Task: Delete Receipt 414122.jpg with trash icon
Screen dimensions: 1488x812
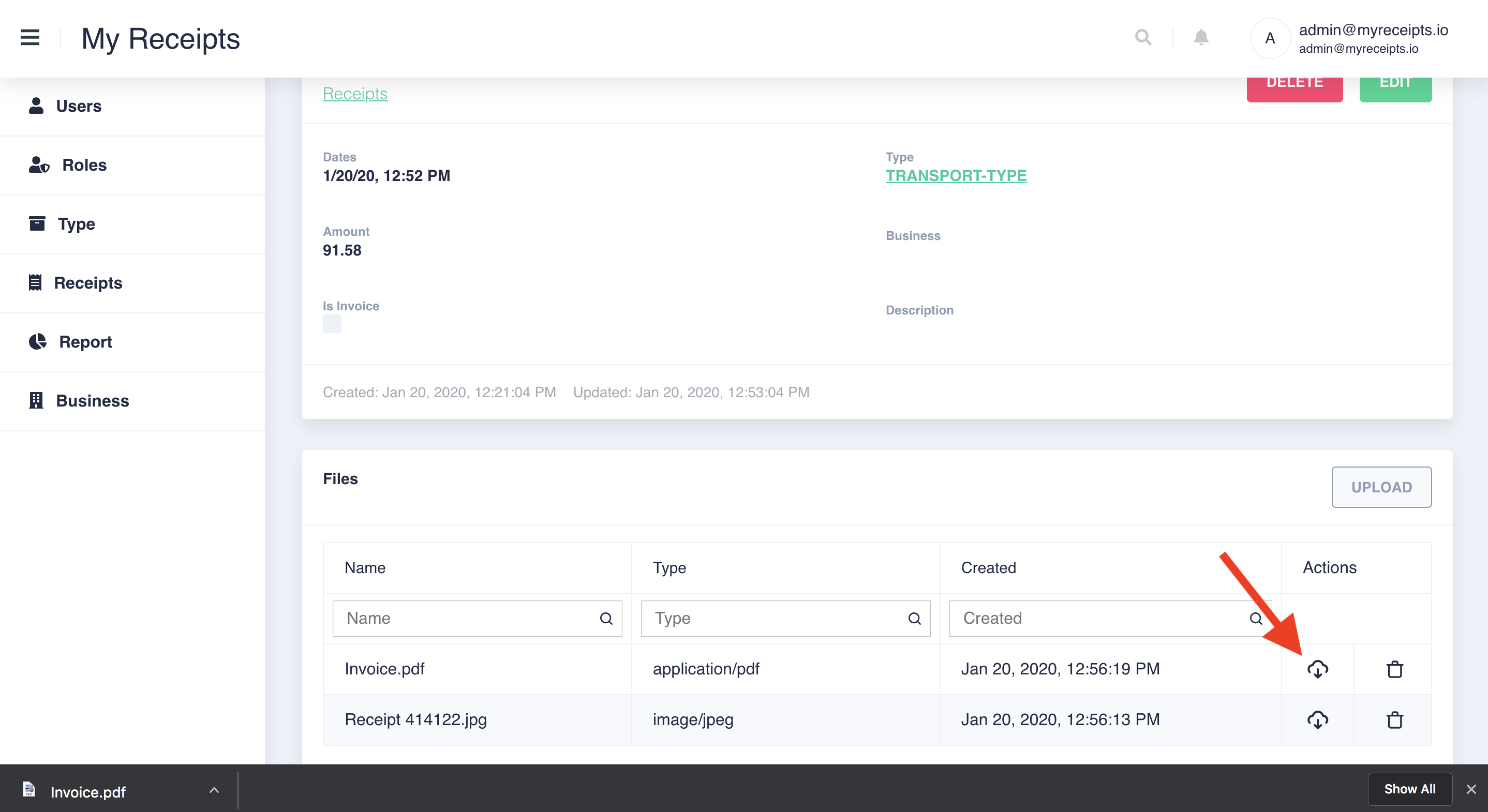Action: tap(1394, 719)
